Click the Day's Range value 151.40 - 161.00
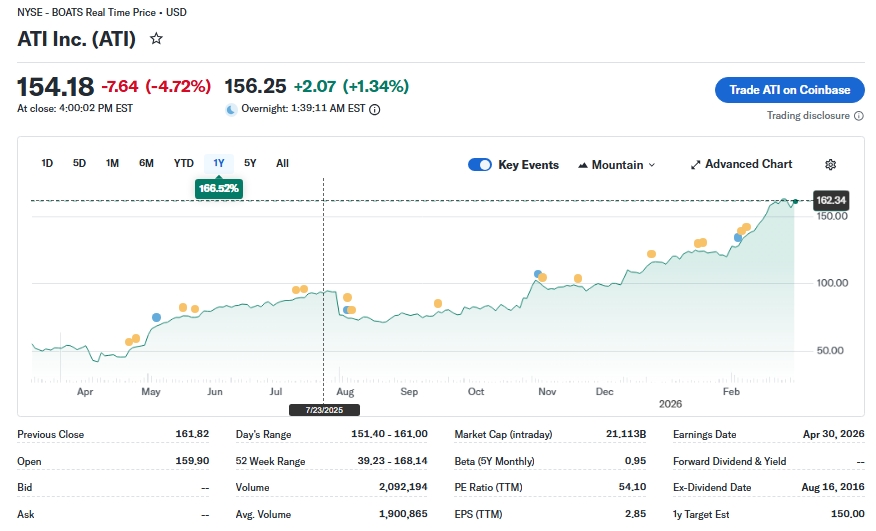876x531 pixels. coord(389,434)
